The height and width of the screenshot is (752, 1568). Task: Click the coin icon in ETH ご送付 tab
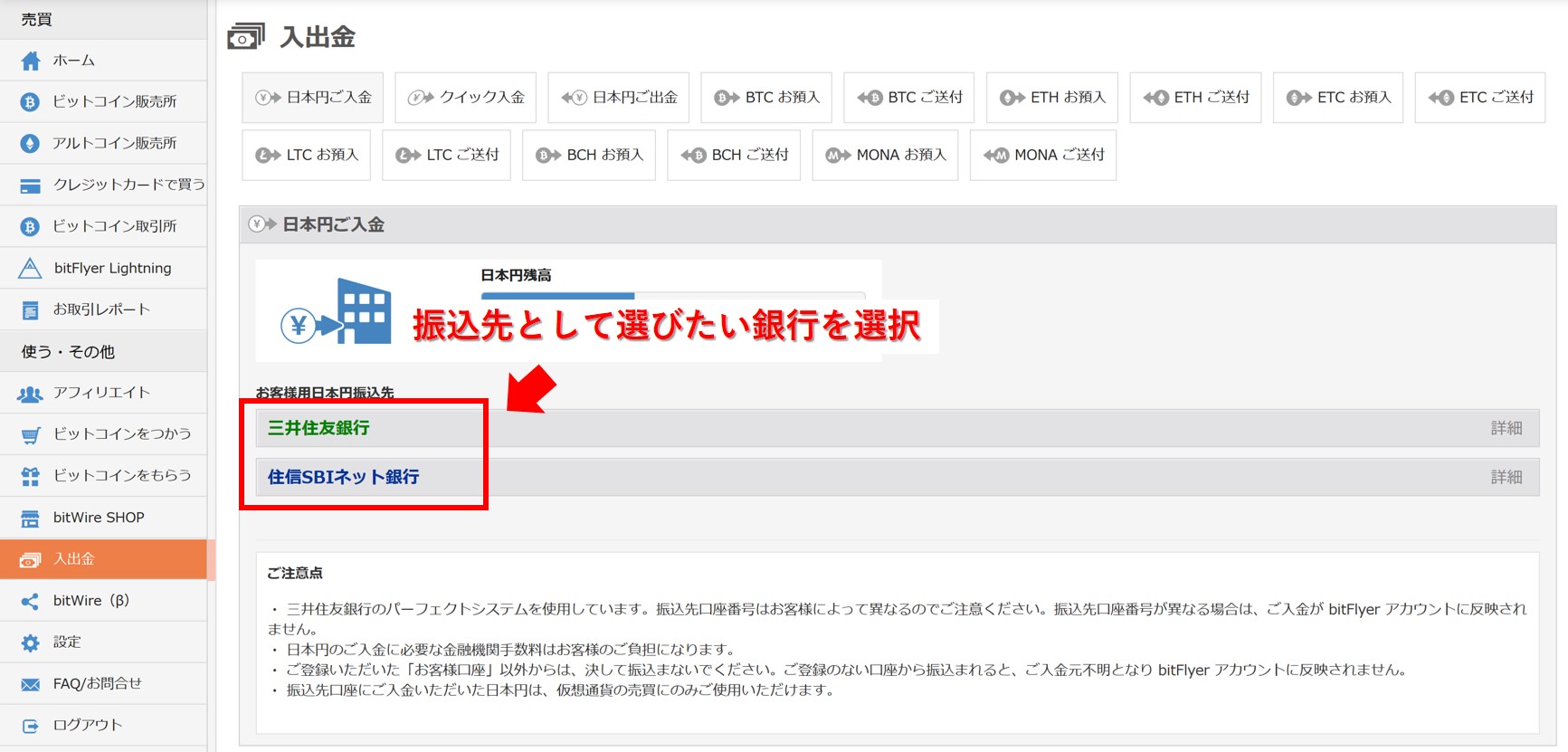(1155, 98)
